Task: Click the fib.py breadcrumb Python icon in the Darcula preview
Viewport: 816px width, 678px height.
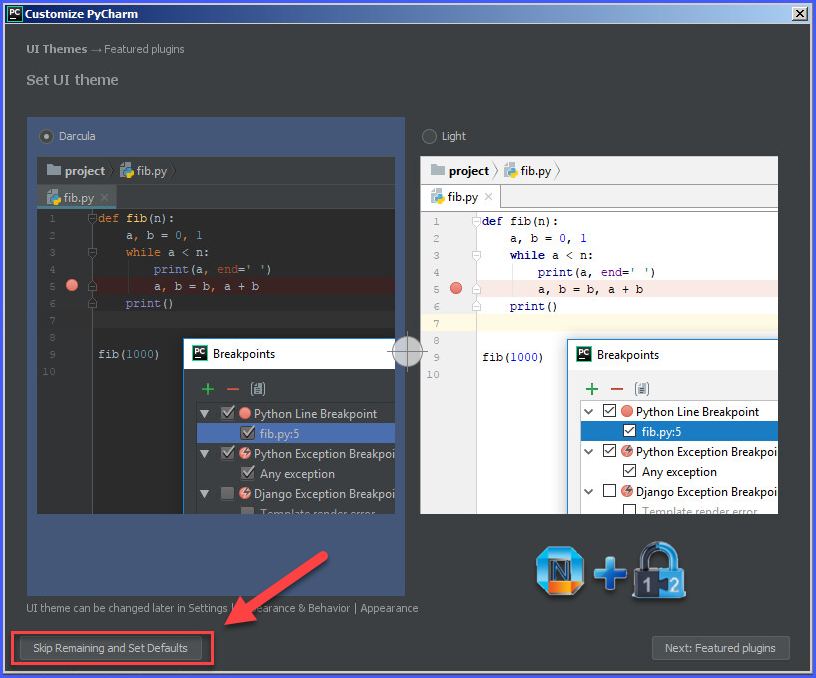Action: click(127, 170)
